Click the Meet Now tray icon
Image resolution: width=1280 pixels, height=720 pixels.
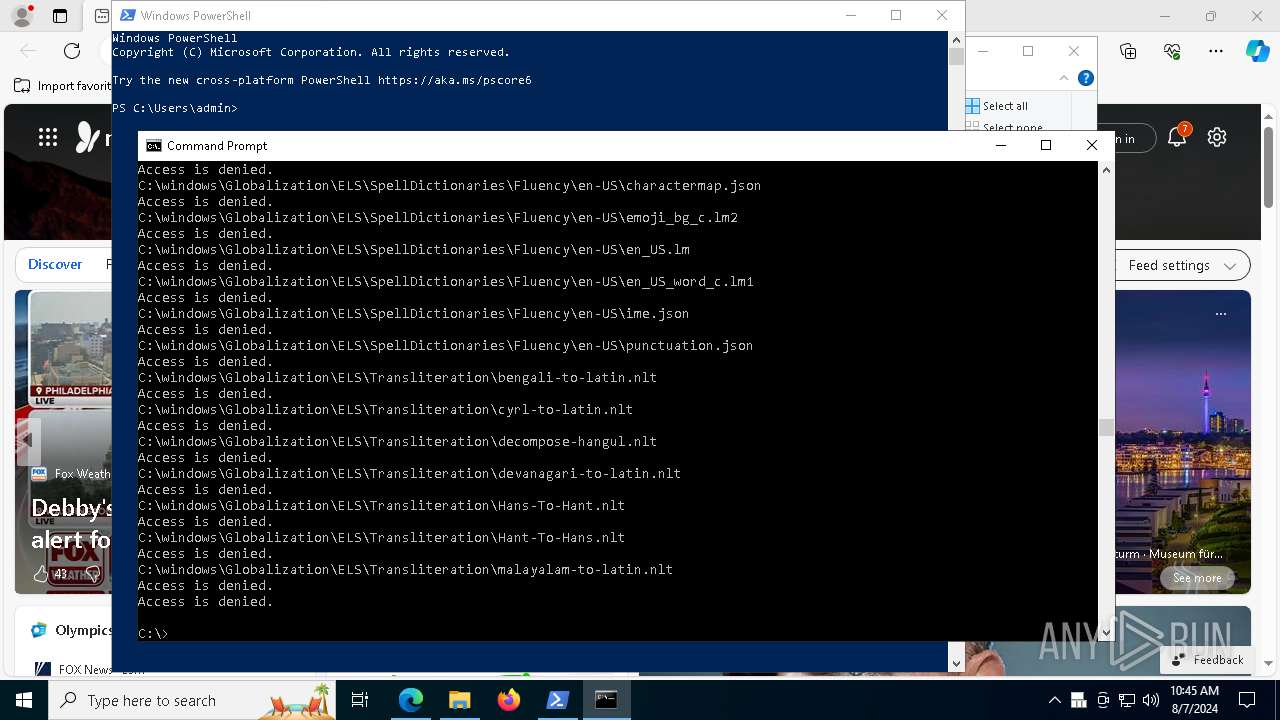1103,700
